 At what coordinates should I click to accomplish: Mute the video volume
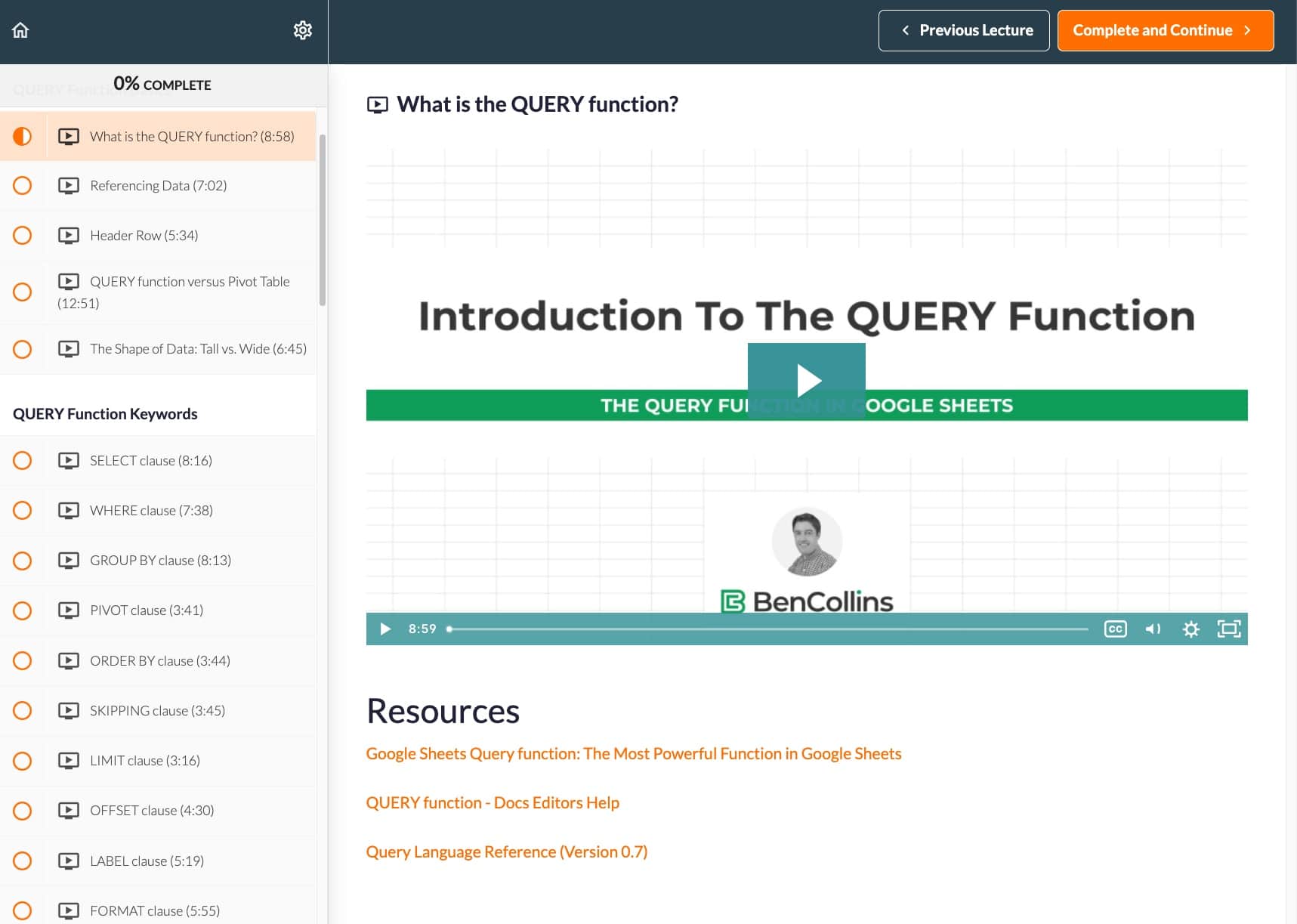(x=1153, y=629)
